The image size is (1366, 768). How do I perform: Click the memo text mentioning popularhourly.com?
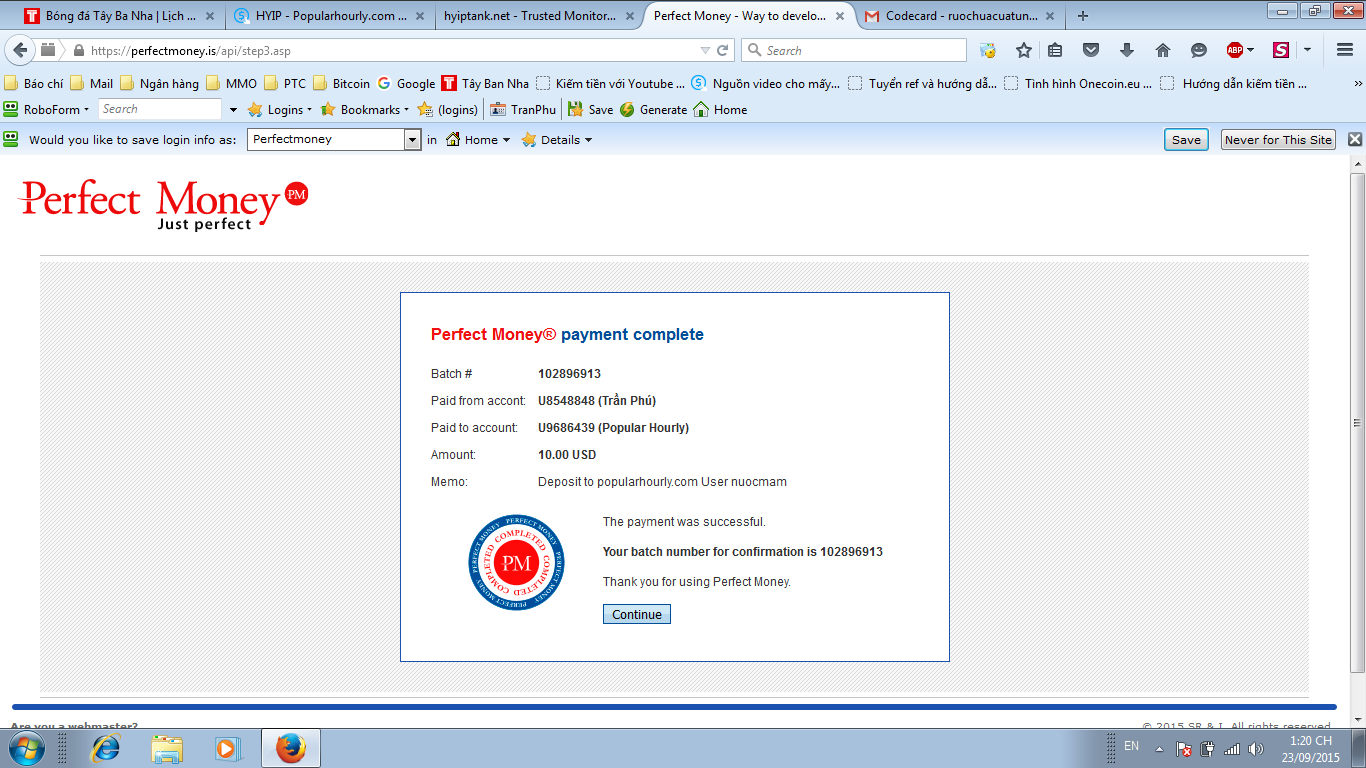pyautogui.click(x=662, y=482)
